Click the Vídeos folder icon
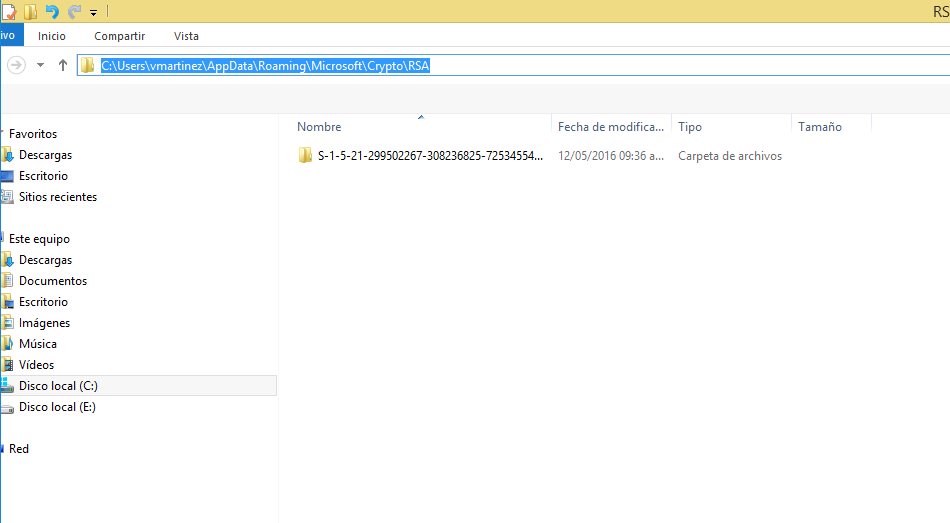The image size is (950, 523). [7, 365]
